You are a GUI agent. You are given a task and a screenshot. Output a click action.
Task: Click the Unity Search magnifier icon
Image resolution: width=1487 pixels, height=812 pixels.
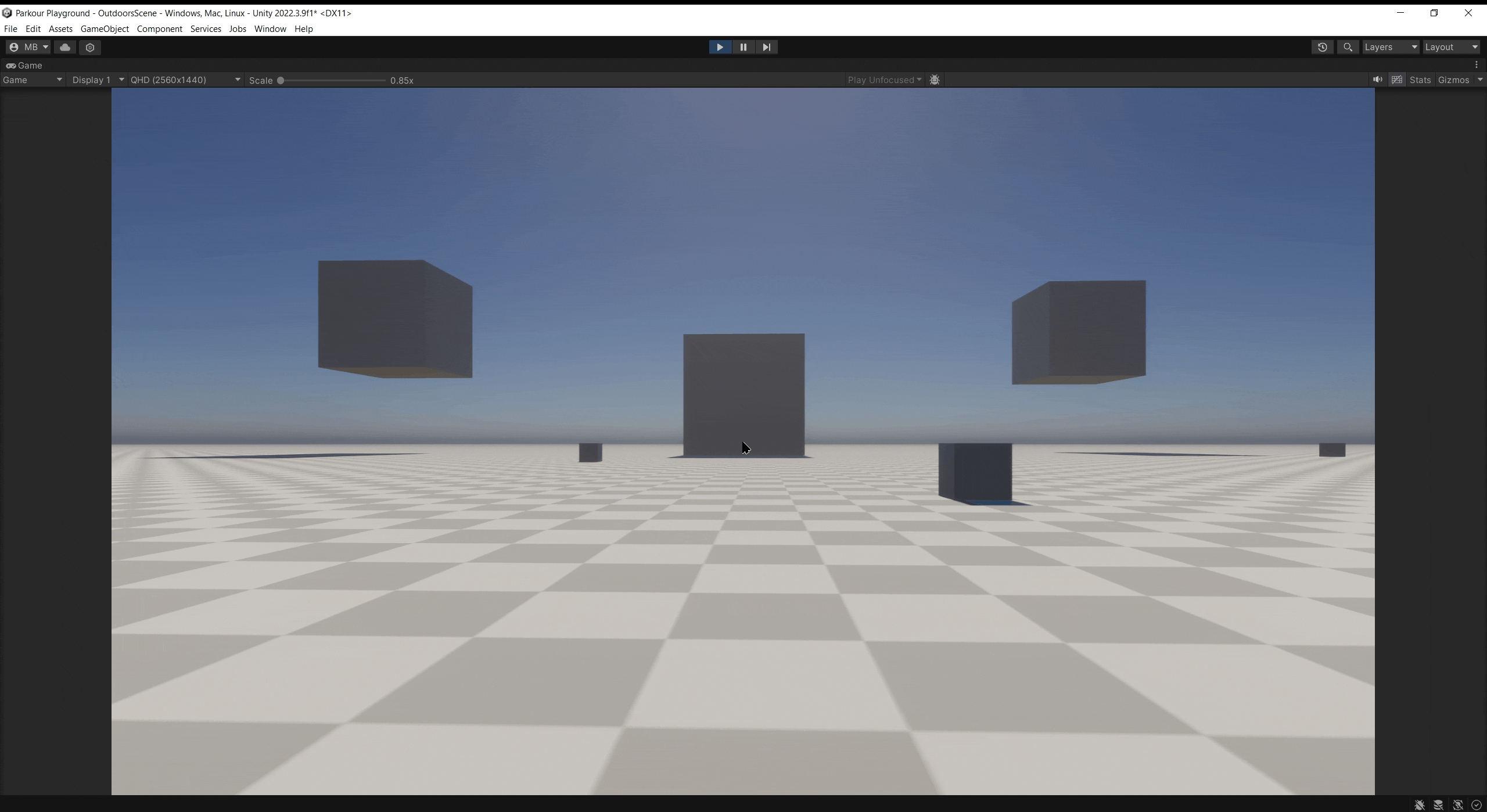pyautogui.click(x=1348, y=47)
